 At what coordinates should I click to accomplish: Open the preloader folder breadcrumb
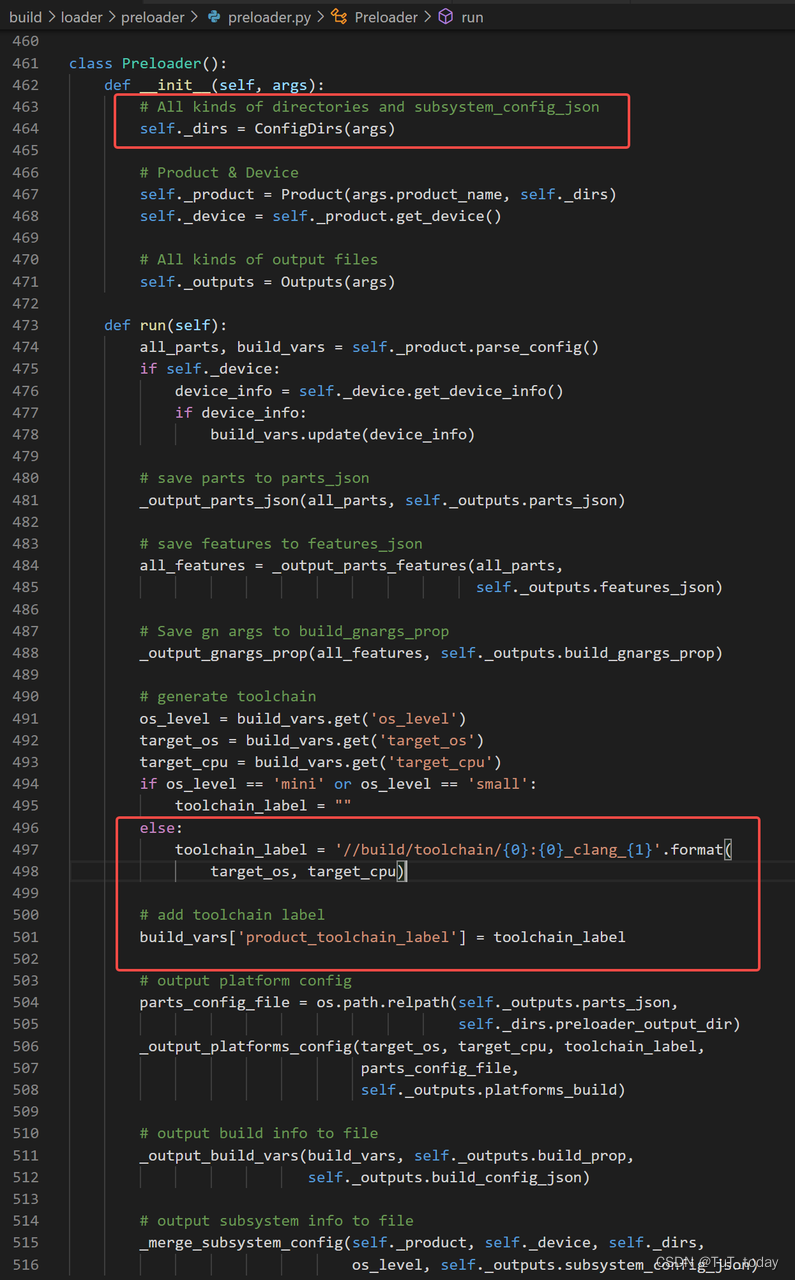[x=153, y=17]
